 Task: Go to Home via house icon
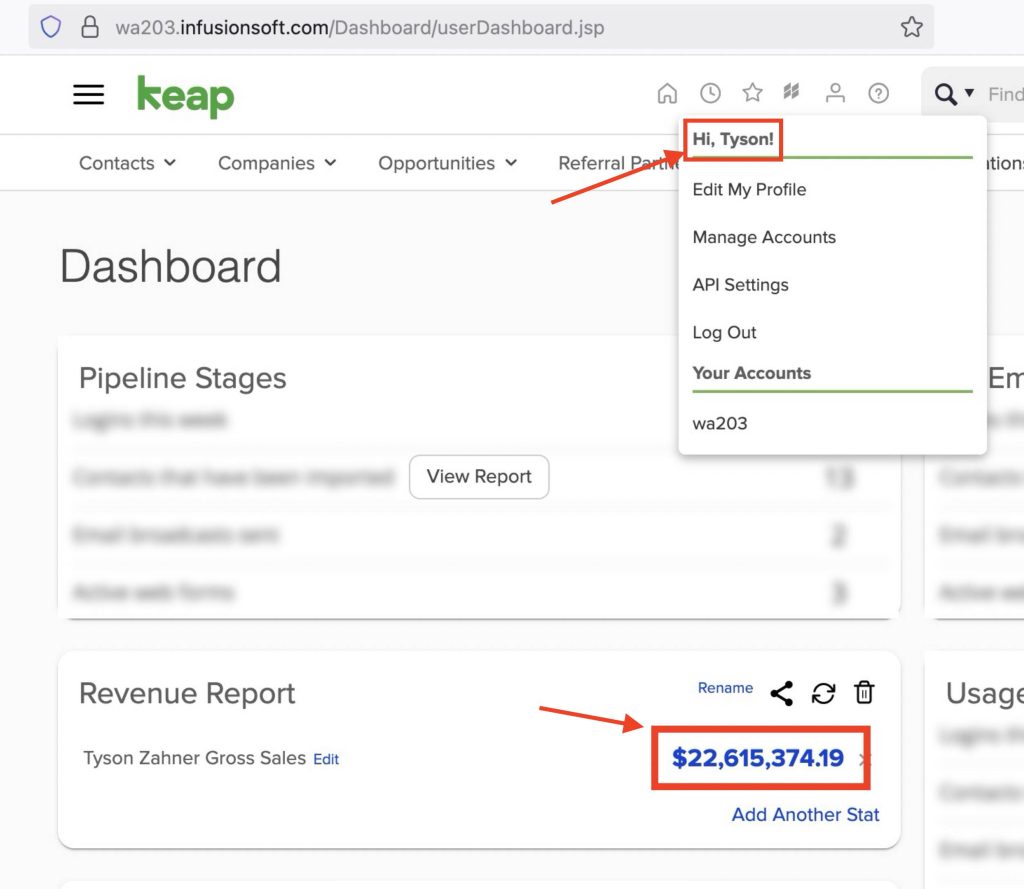coord(667,93)
